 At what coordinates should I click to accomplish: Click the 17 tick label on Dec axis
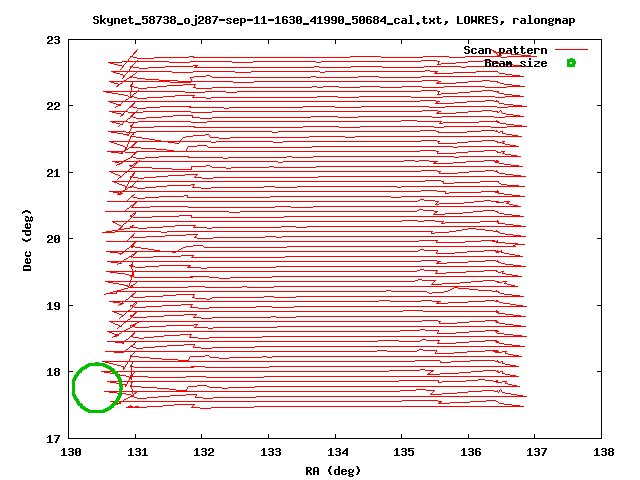tap(53, 439)
